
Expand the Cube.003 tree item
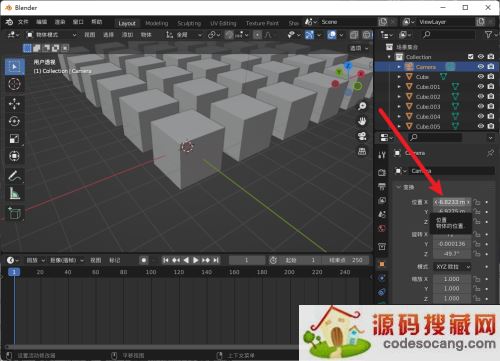coord(399,107)
